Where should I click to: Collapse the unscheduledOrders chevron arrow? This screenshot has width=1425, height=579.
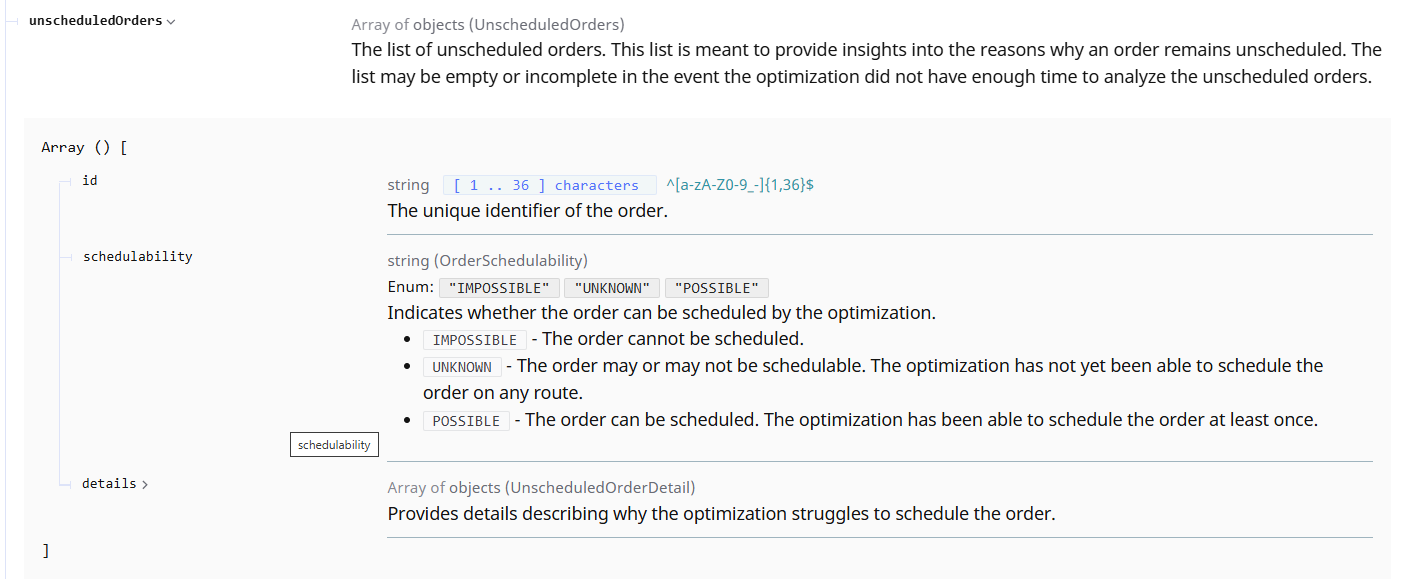click(171, 21)
